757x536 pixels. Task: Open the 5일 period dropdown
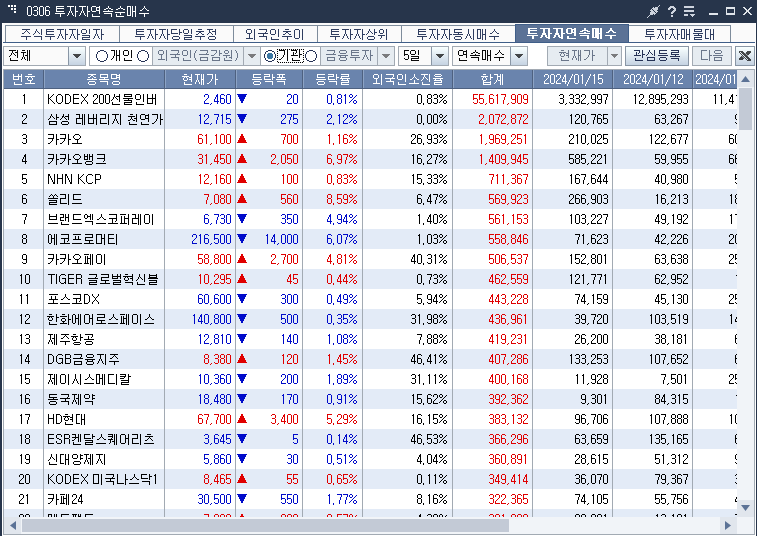pos(439,56)
